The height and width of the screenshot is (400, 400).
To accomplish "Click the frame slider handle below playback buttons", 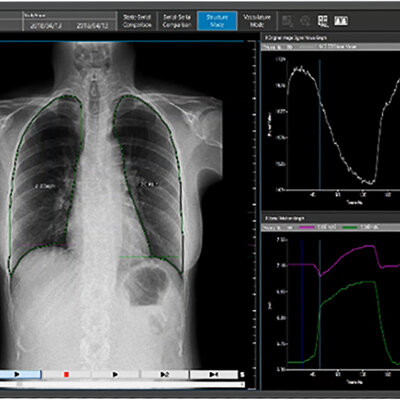I will [19, 384].
